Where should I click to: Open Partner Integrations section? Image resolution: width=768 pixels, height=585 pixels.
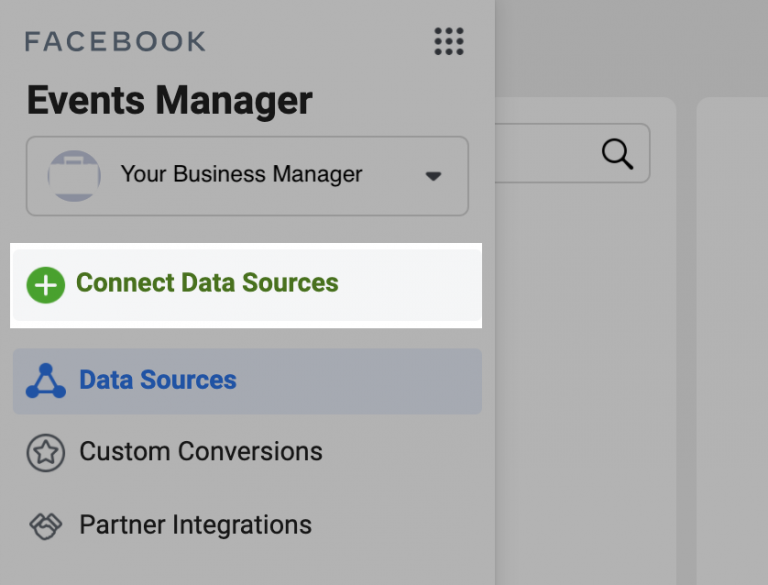tap(196, 525)
